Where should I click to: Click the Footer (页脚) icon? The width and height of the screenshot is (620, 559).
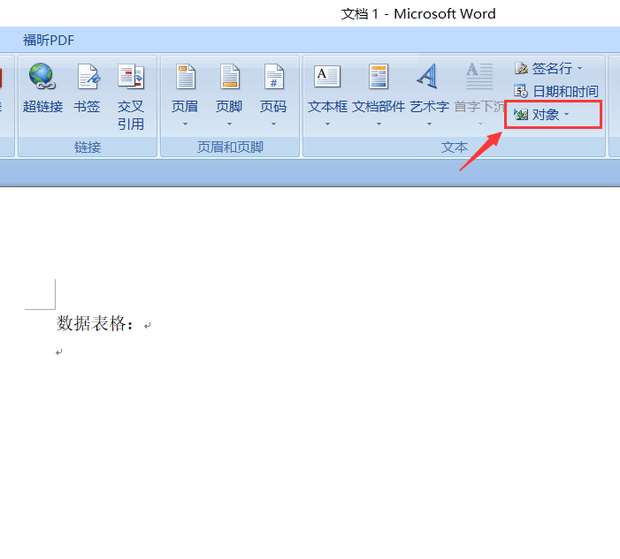point(229,76)
